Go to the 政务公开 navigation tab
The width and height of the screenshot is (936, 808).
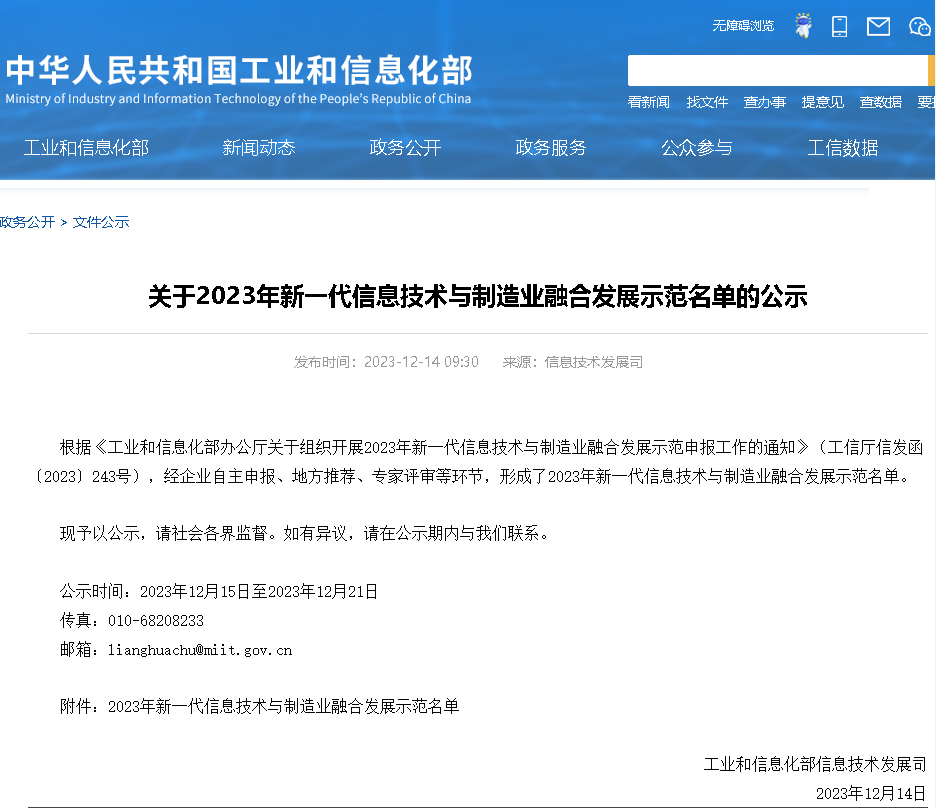(x=405, y=148)
